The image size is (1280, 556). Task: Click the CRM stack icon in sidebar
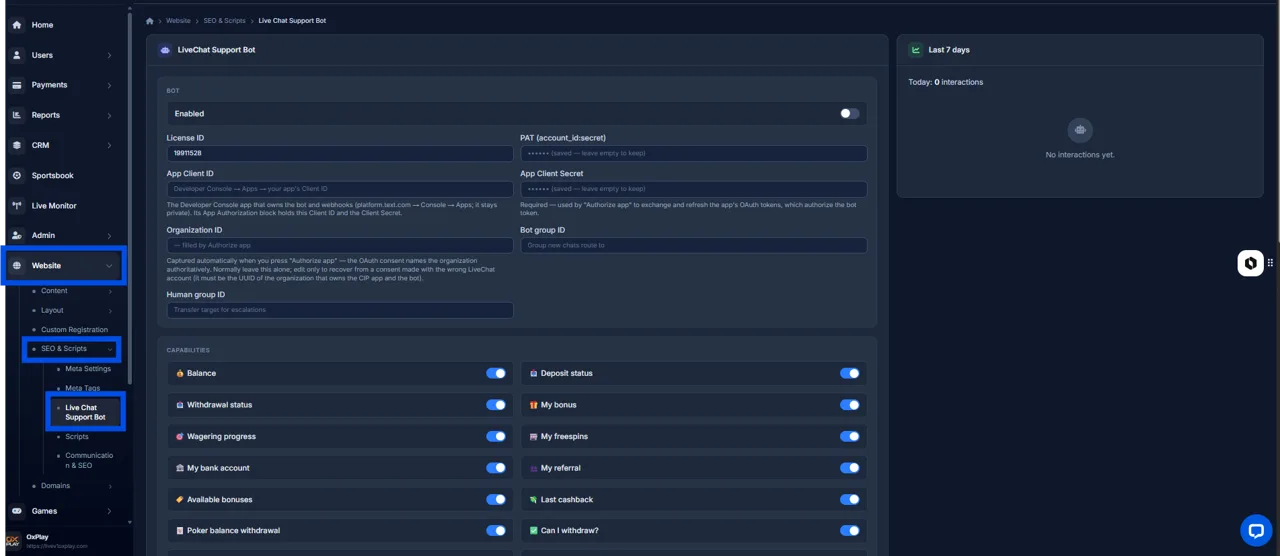(x=17, y=145)
